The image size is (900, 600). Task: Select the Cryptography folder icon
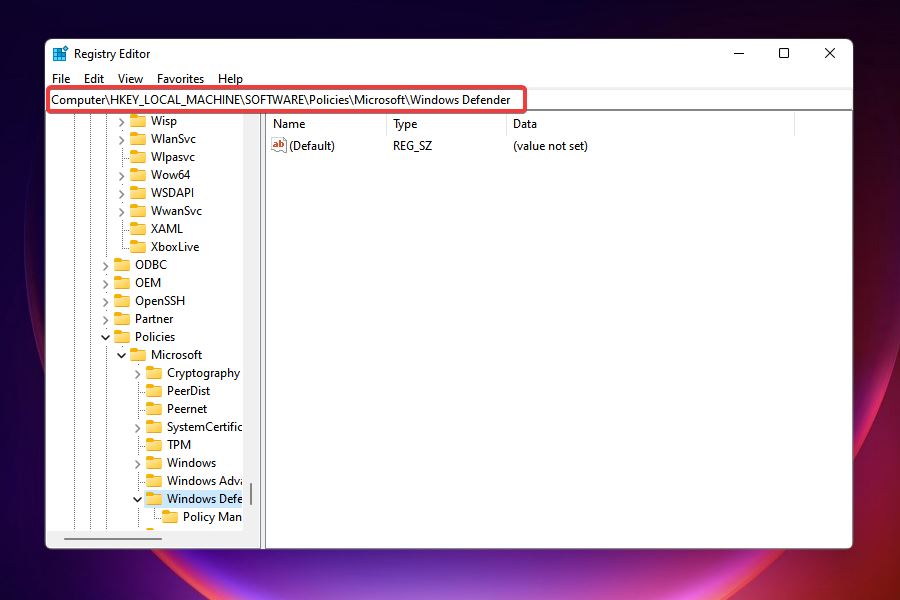pyautogui.click(x=155, y=372)
